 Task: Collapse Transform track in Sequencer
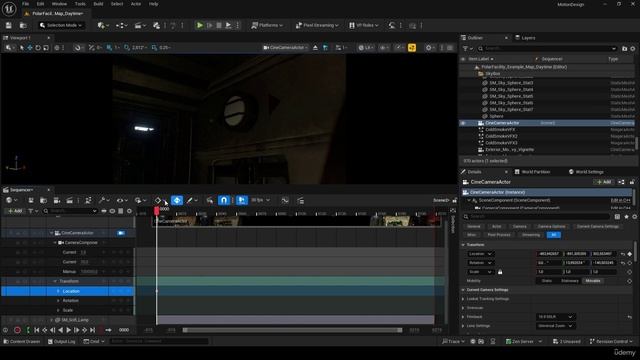[x=55, y=281]
